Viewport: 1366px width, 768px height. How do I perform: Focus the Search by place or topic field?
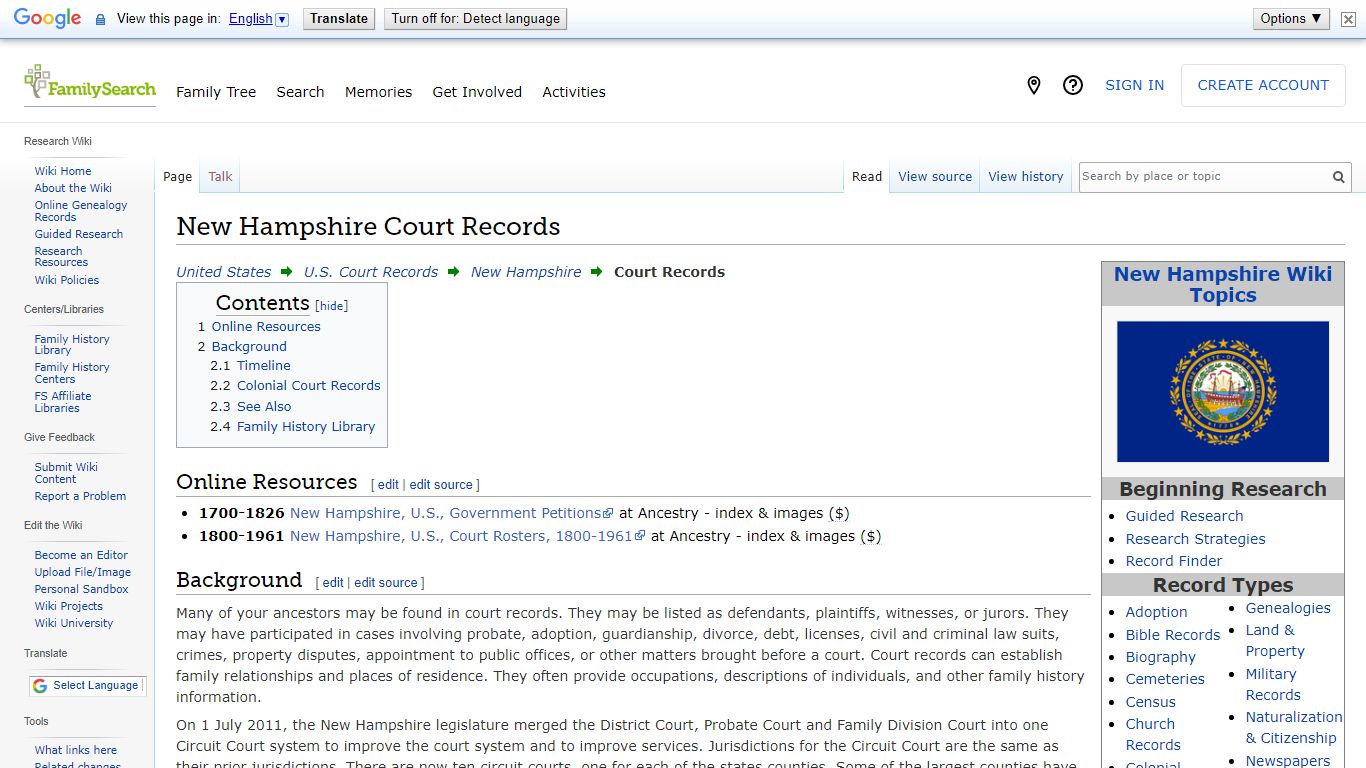click(x=1203, y=177)
